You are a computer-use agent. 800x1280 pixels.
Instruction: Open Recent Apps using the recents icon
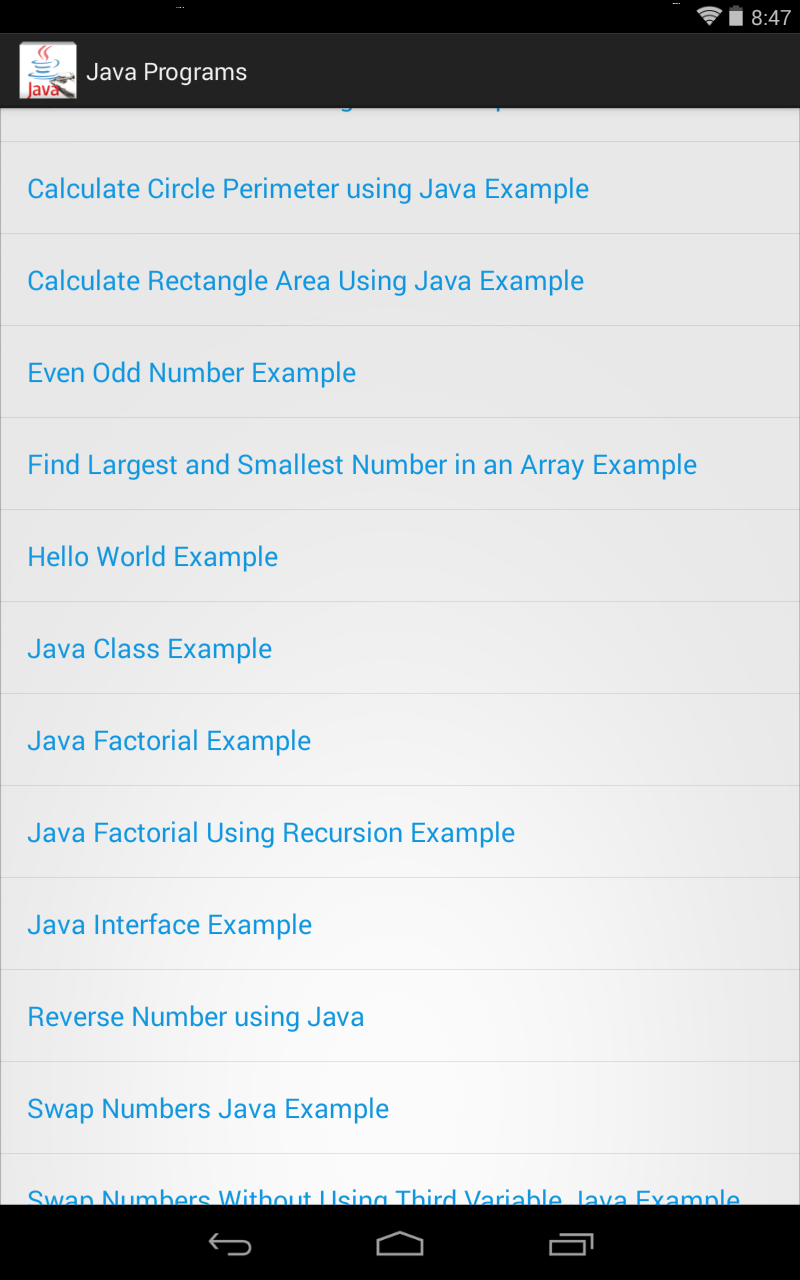tap(571, 1244)
